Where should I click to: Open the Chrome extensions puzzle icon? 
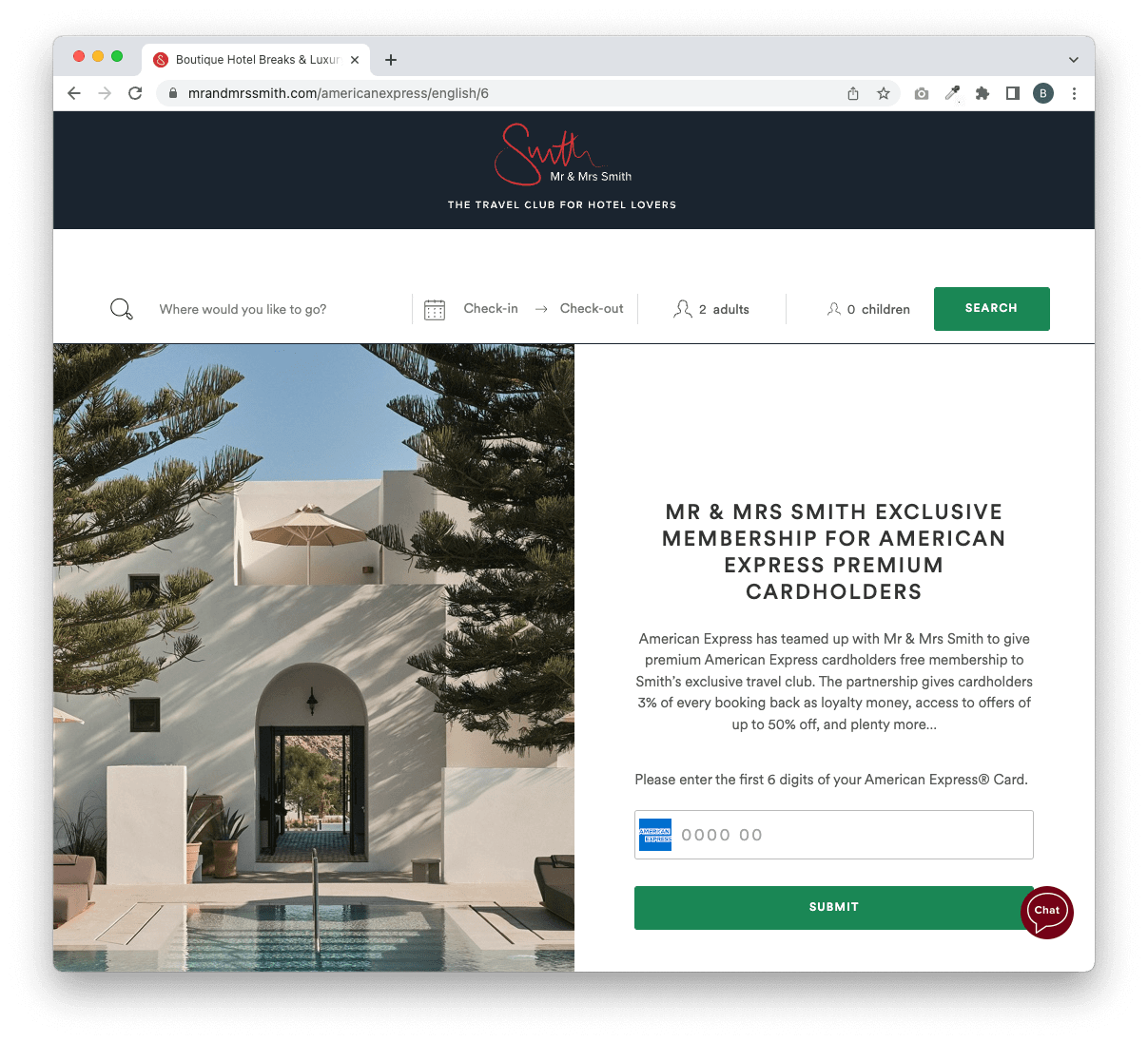coord(983,93)
